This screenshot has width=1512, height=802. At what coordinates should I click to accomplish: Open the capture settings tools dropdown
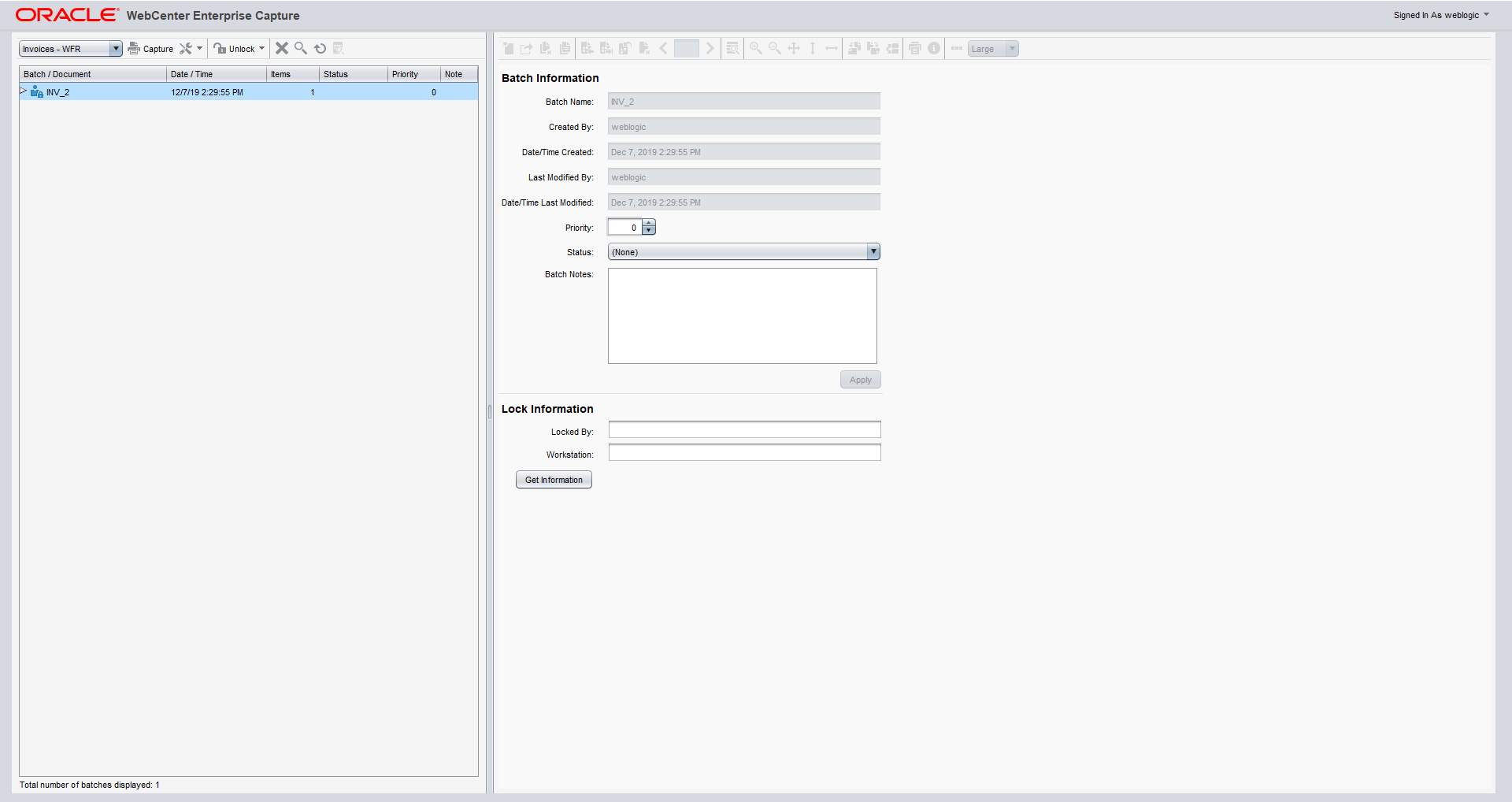tap(191, 49)
